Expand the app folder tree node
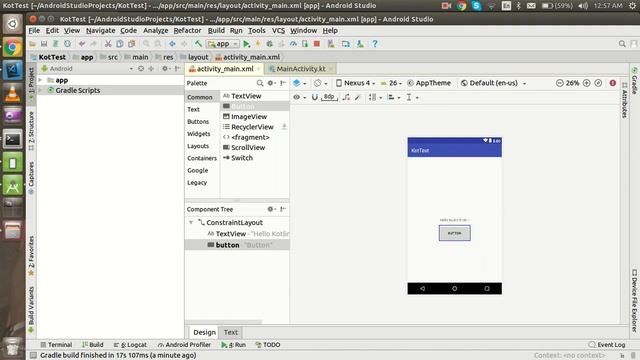The image size is (640, 360). (x=40, y=80)
